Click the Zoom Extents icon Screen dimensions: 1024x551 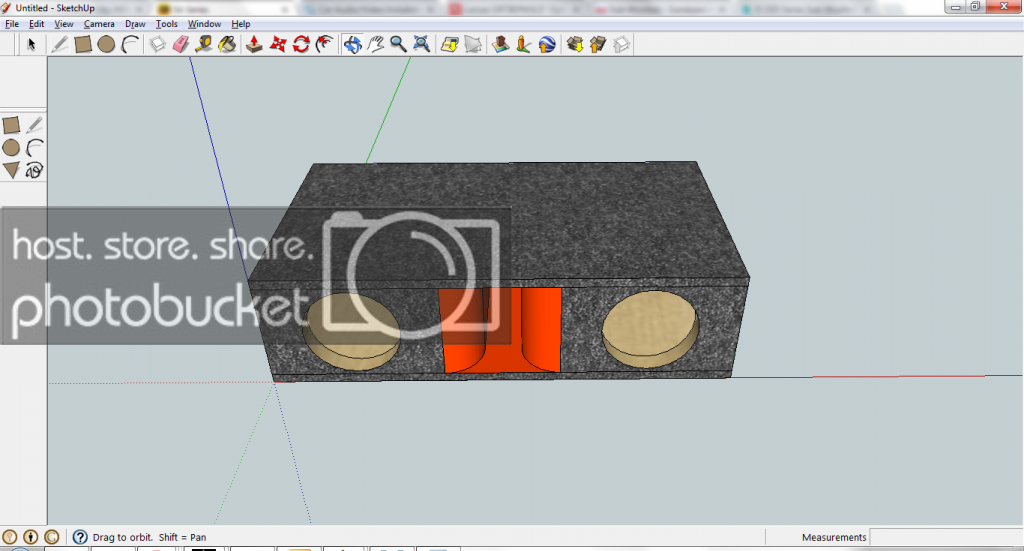(x=422, y=44)
